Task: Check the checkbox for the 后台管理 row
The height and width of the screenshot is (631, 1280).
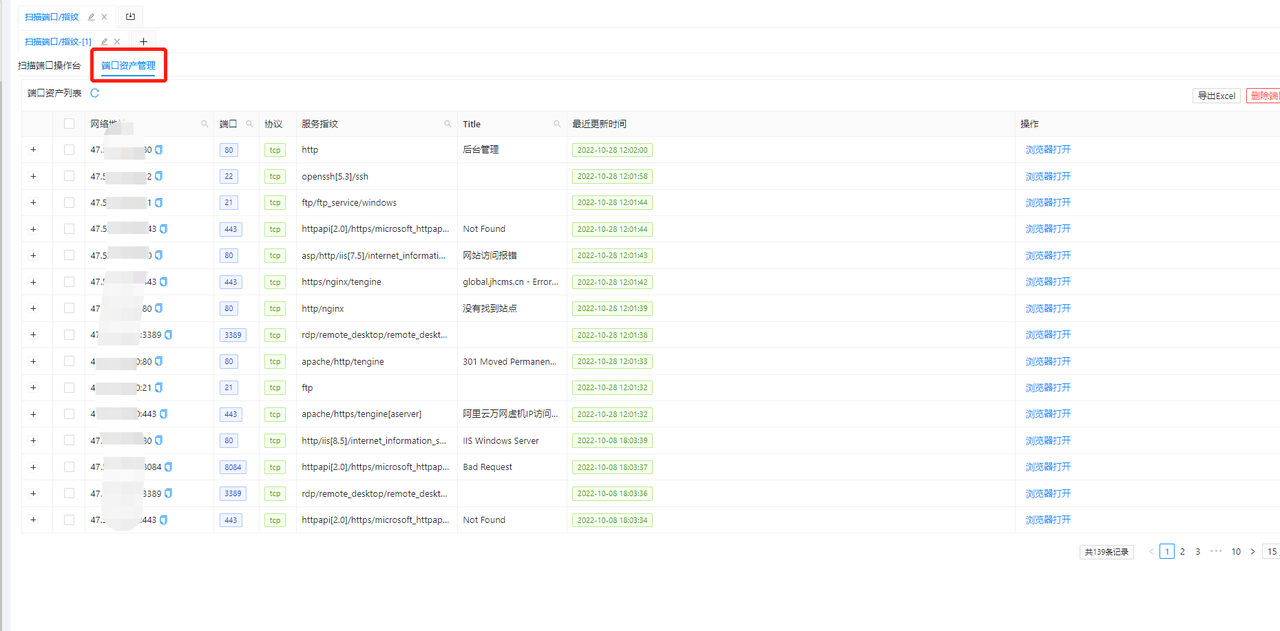Action: click(x=69, y=150)
